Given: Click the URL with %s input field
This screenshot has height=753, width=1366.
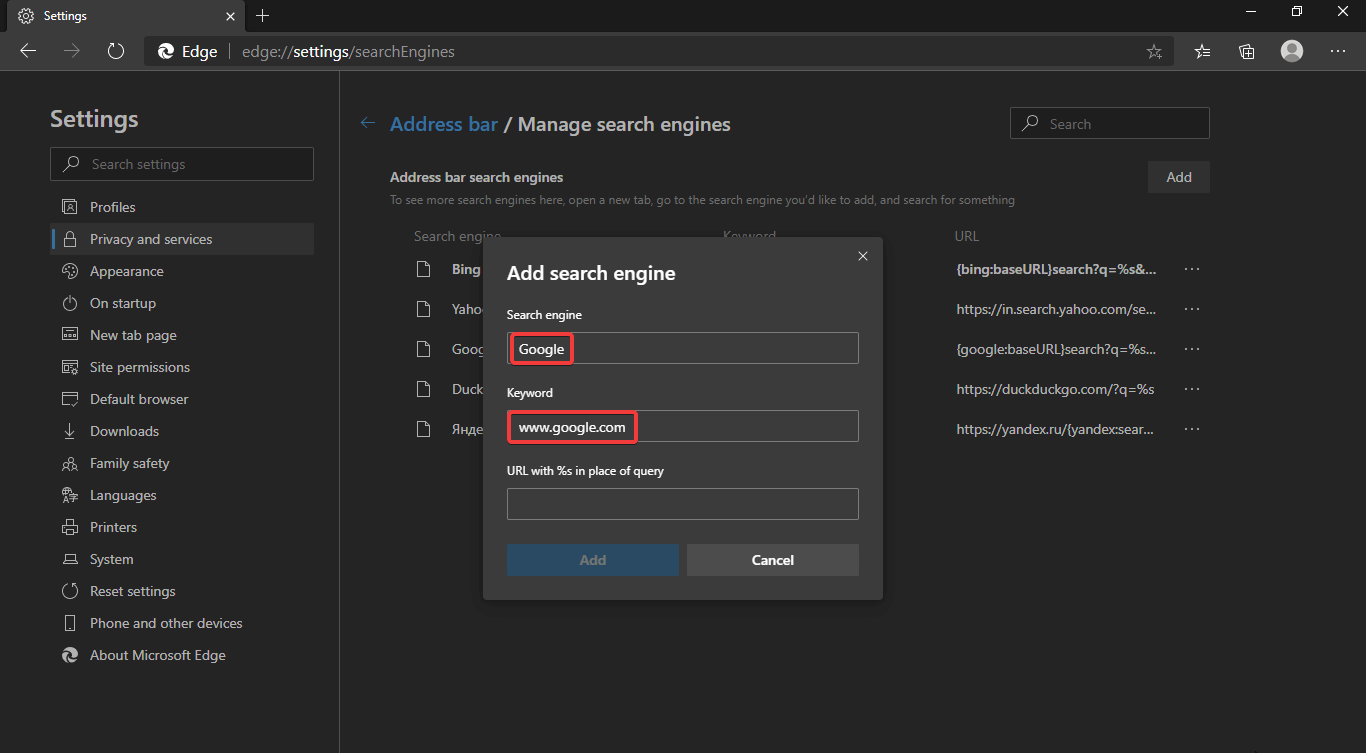Looking at the screenshot, I should point(683,503).
